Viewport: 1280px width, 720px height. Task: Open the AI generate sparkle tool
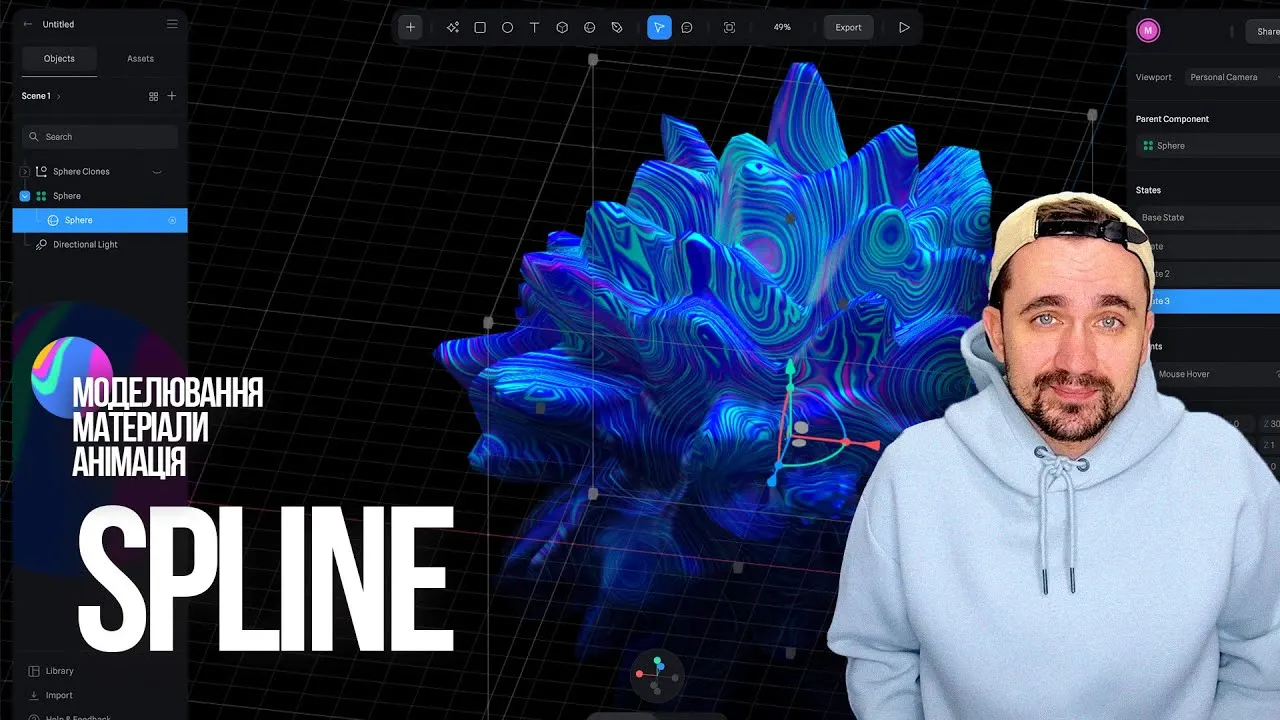tap(453, 28)
